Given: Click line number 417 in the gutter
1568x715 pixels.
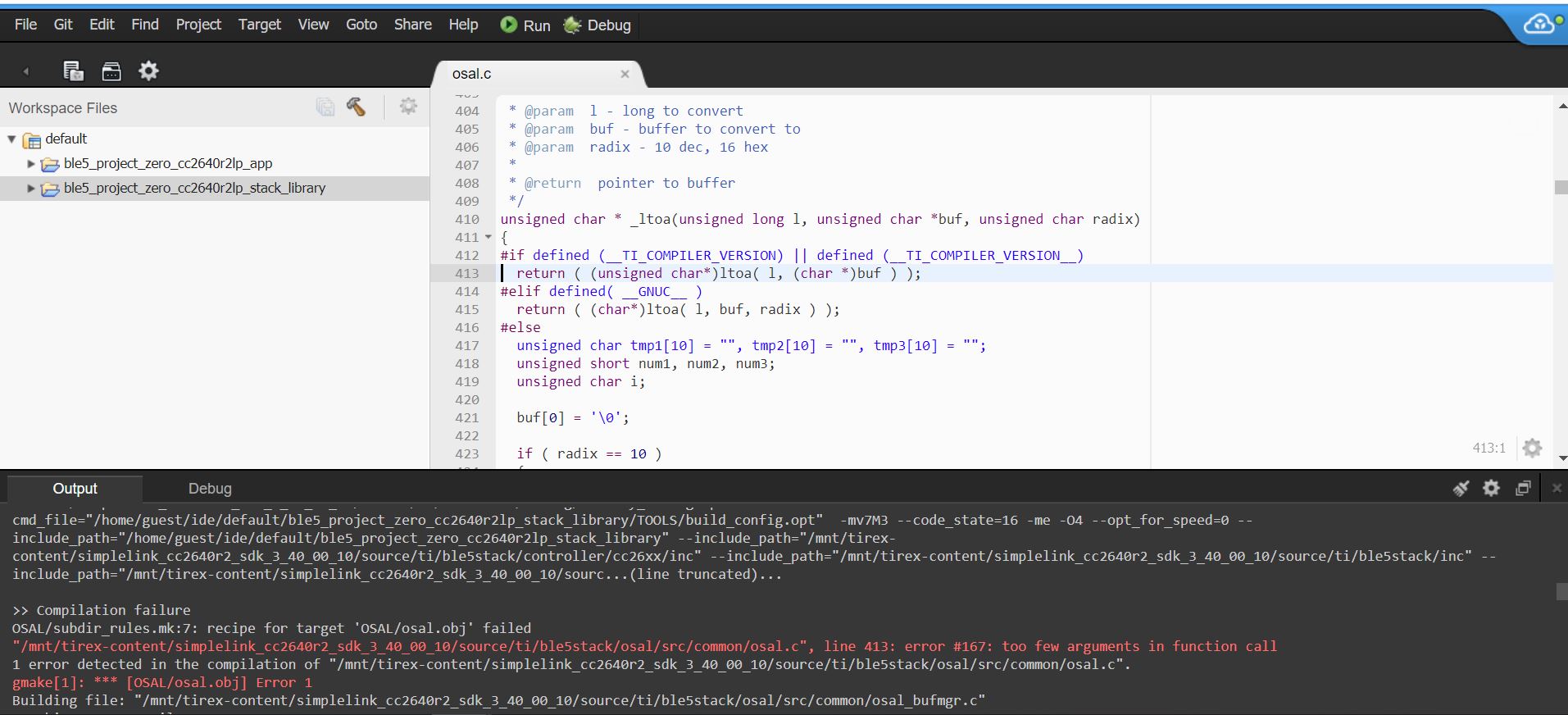Looking at the screenshot, I should tap(466, 346).
